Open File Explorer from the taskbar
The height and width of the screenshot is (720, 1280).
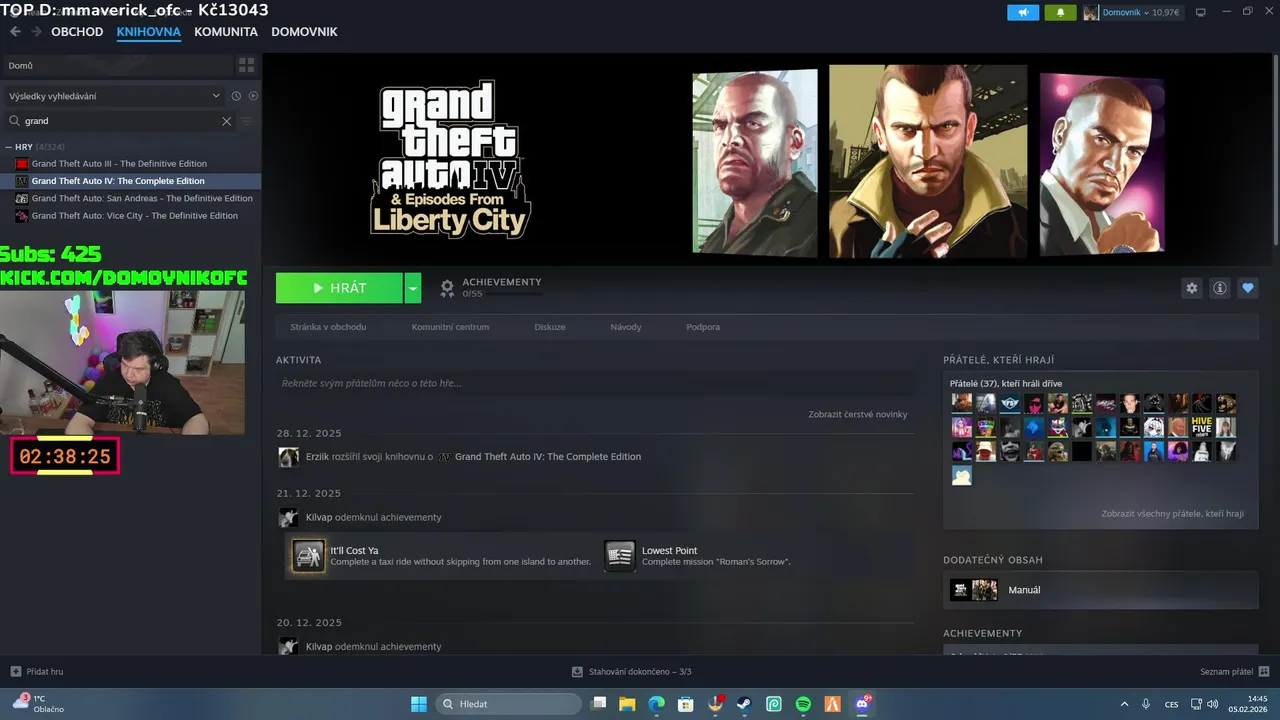pyautogui.click(x=627, y=704)
